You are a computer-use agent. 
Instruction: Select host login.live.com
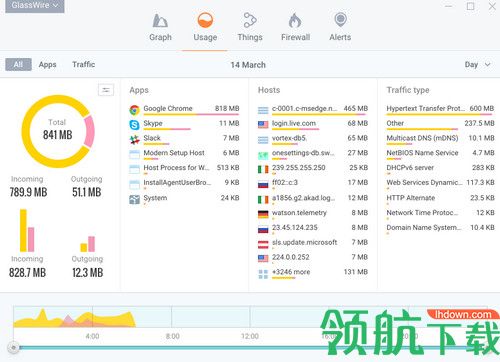[x=294, y=123]
